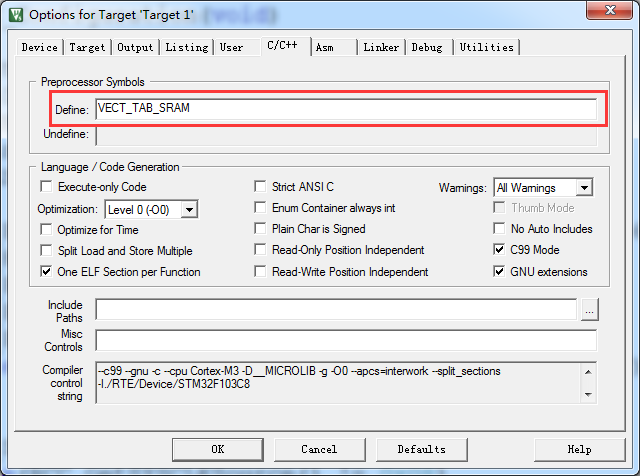Toggle No Auto Includes checkbox

point(499,228)
